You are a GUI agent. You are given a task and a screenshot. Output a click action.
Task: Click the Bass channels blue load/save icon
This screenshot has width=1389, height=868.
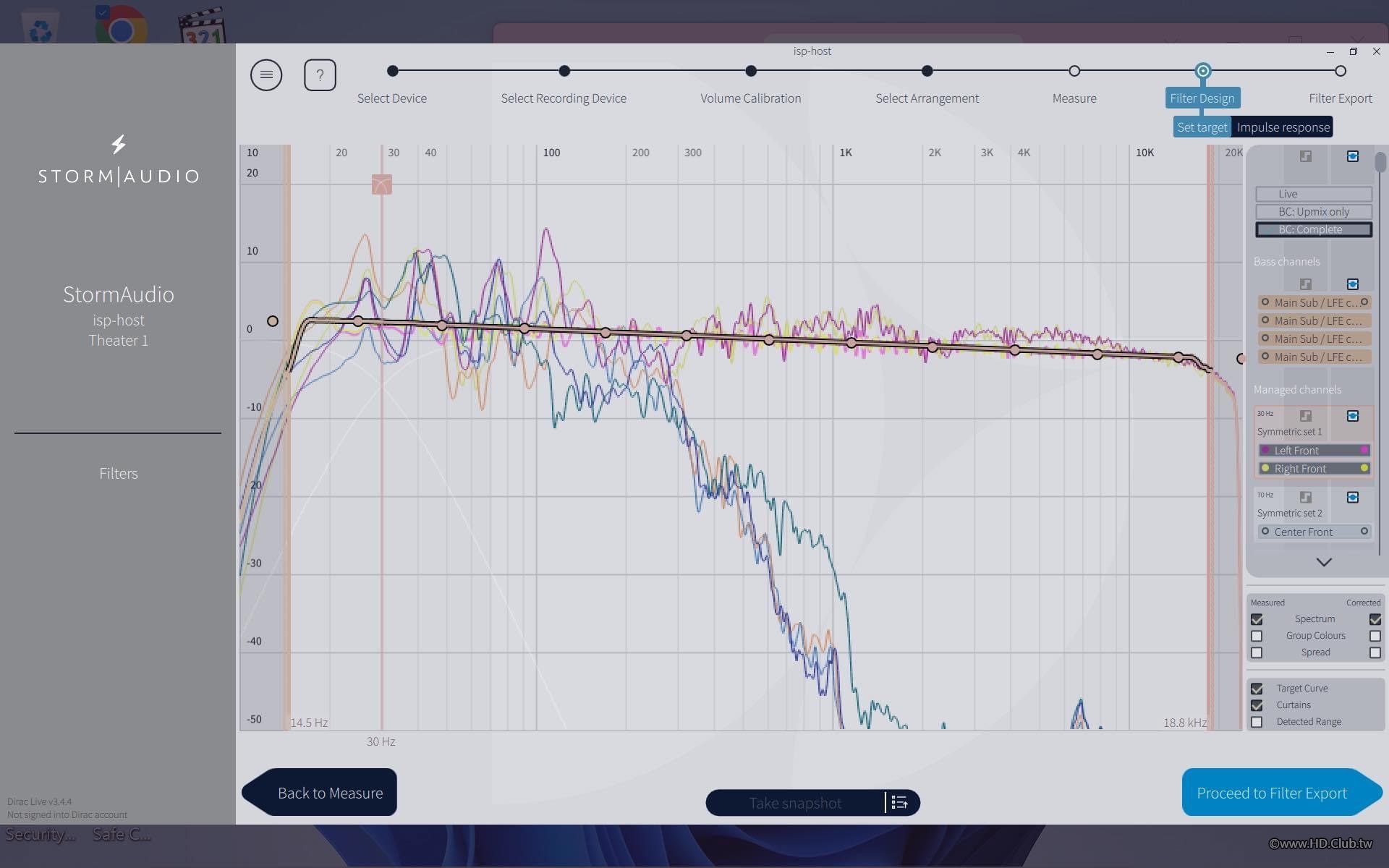[x=1353, y=284]
